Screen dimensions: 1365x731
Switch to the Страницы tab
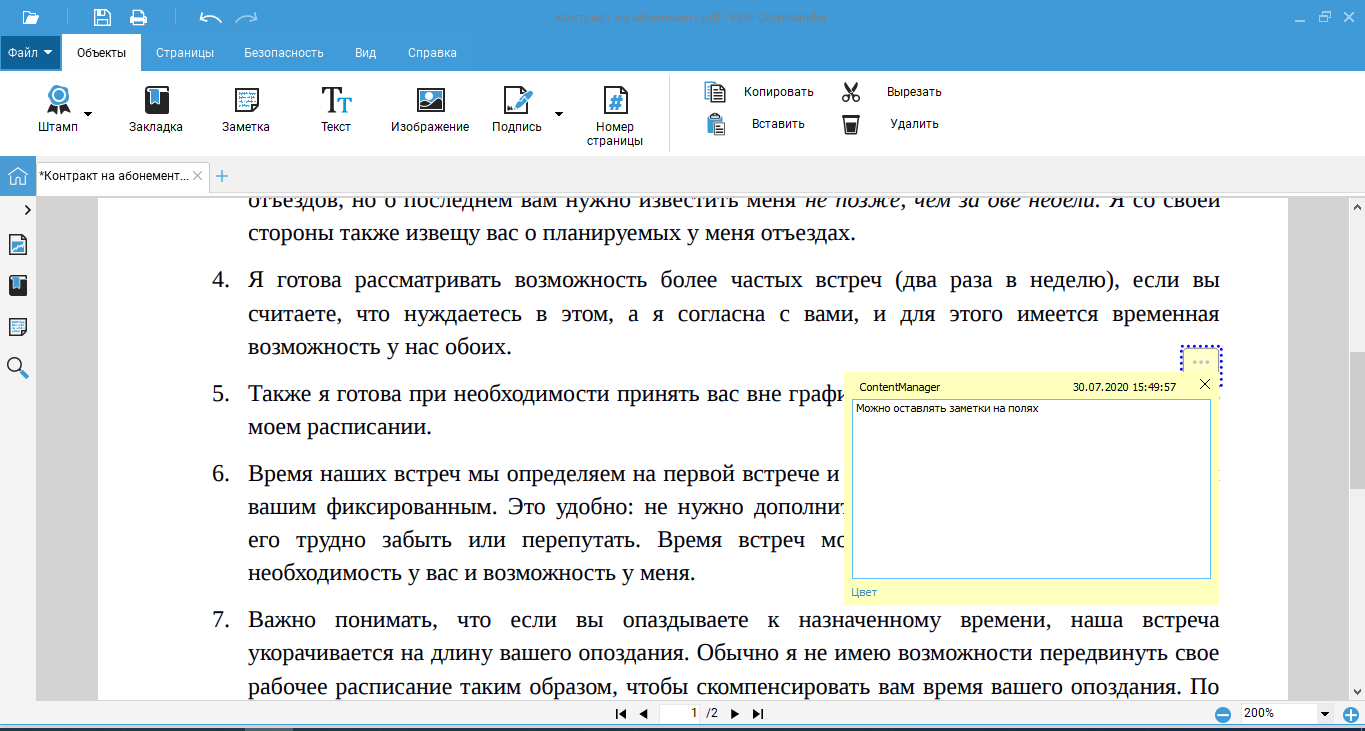pyautogui.click(x=185, y=53)
